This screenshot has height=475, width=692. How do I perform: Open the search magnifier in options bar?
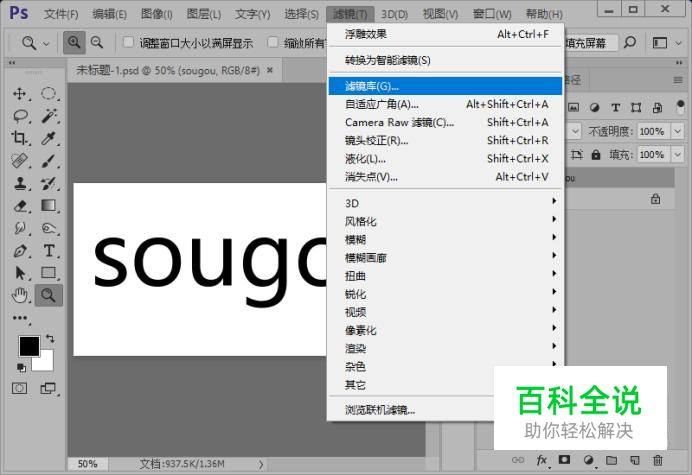click(630, 42)
